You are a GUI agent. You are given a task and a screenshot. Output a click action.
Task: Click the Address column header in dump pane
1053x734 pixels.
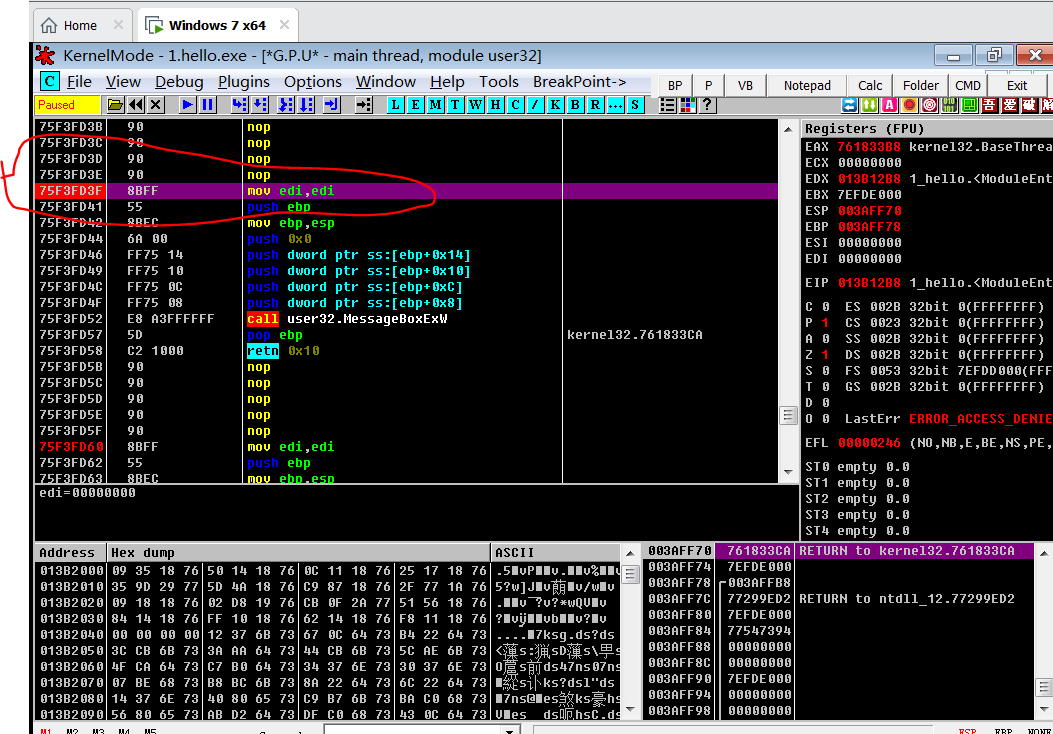tap(70, 553)
